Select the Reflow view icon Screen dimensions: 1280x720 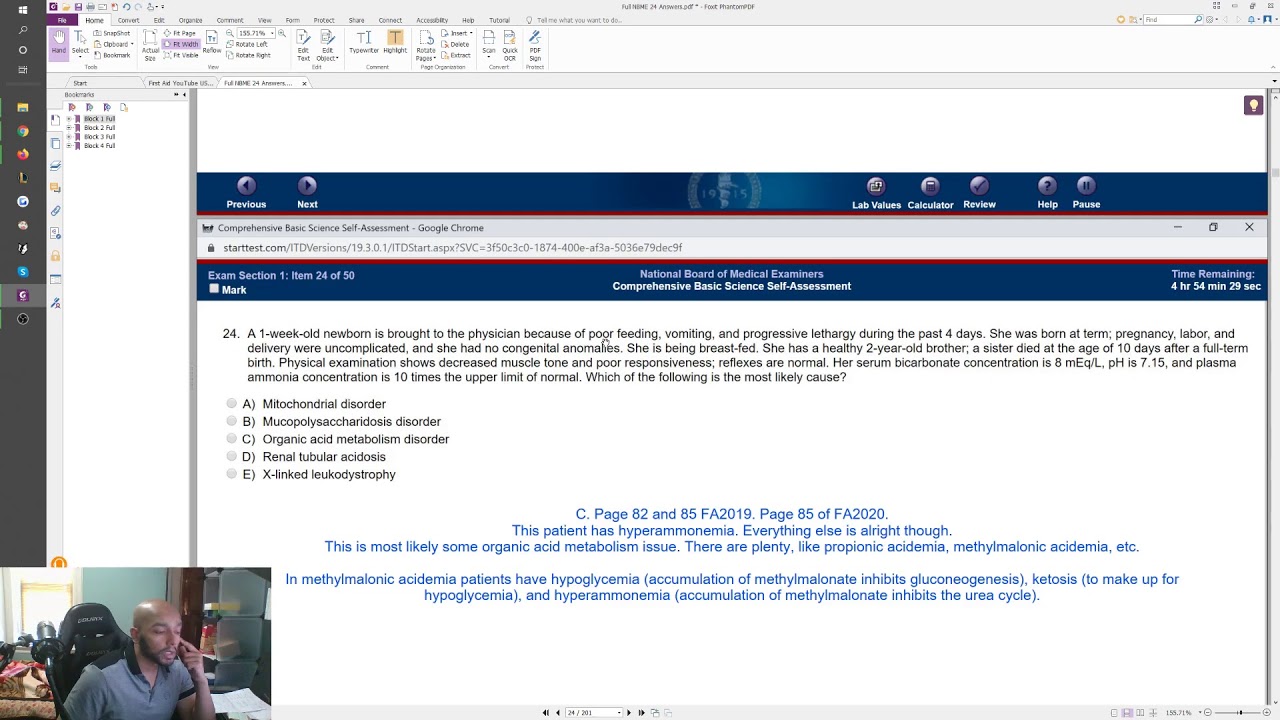coord(212,42)
